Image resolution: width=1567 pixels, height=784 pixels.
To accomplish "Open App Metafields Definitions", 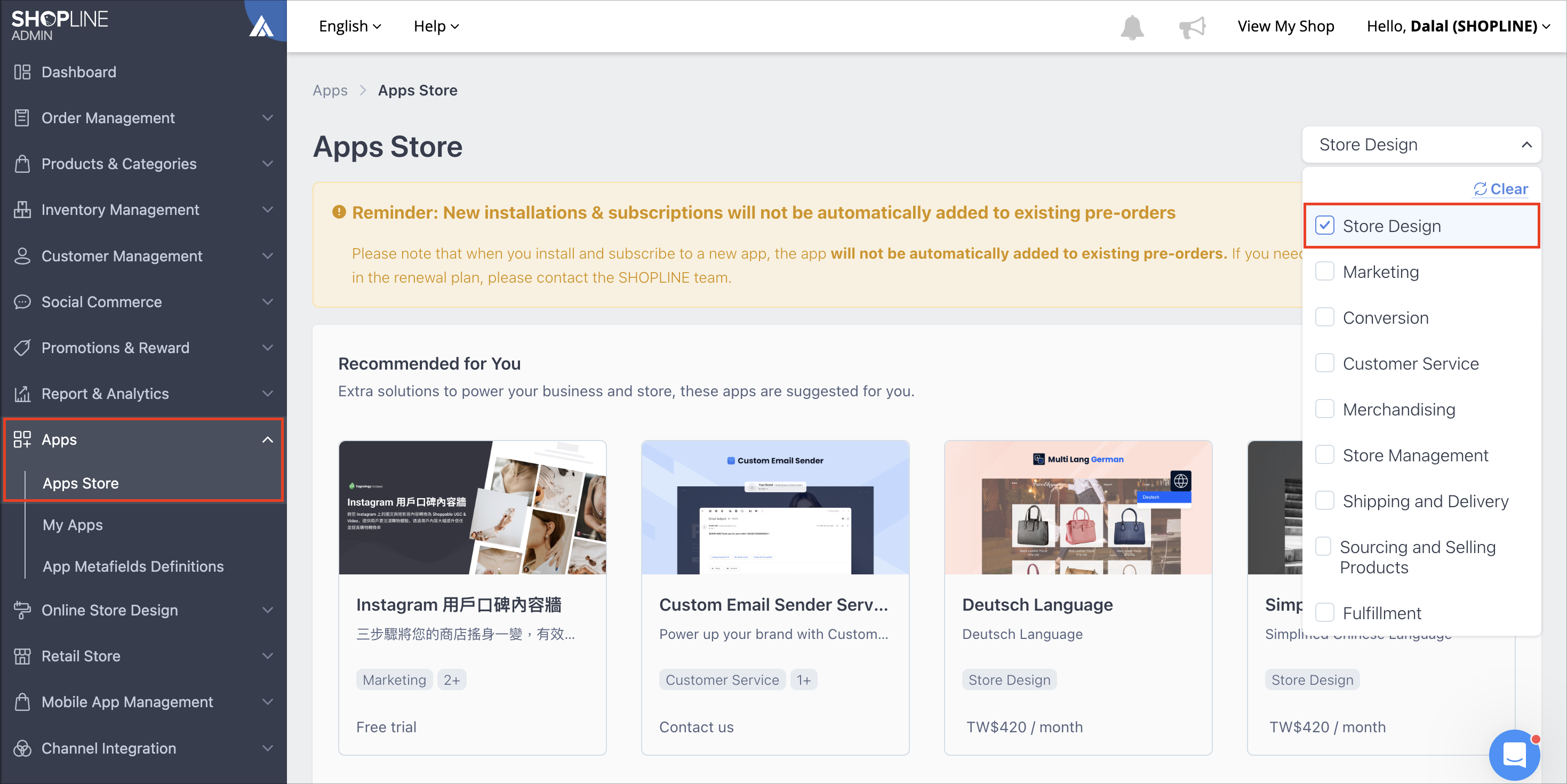I will (133, 566).
